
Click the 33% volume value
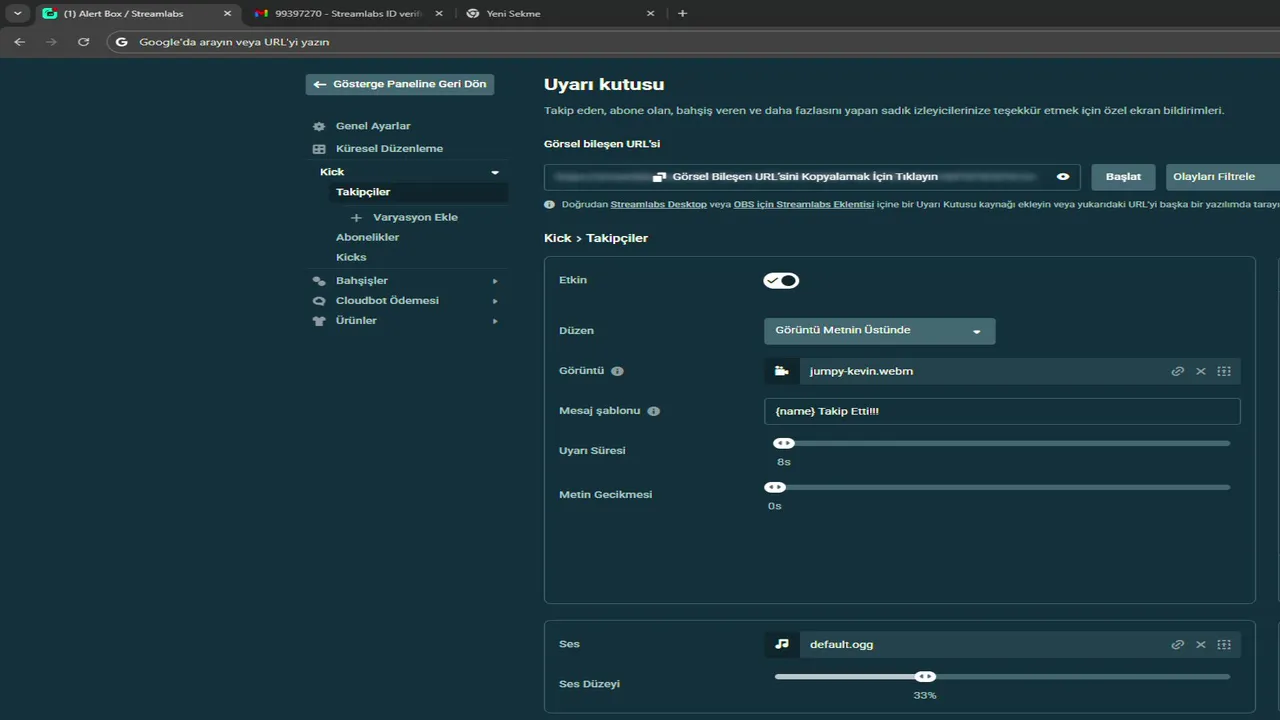pyautogui.click(x=925, y=695)
